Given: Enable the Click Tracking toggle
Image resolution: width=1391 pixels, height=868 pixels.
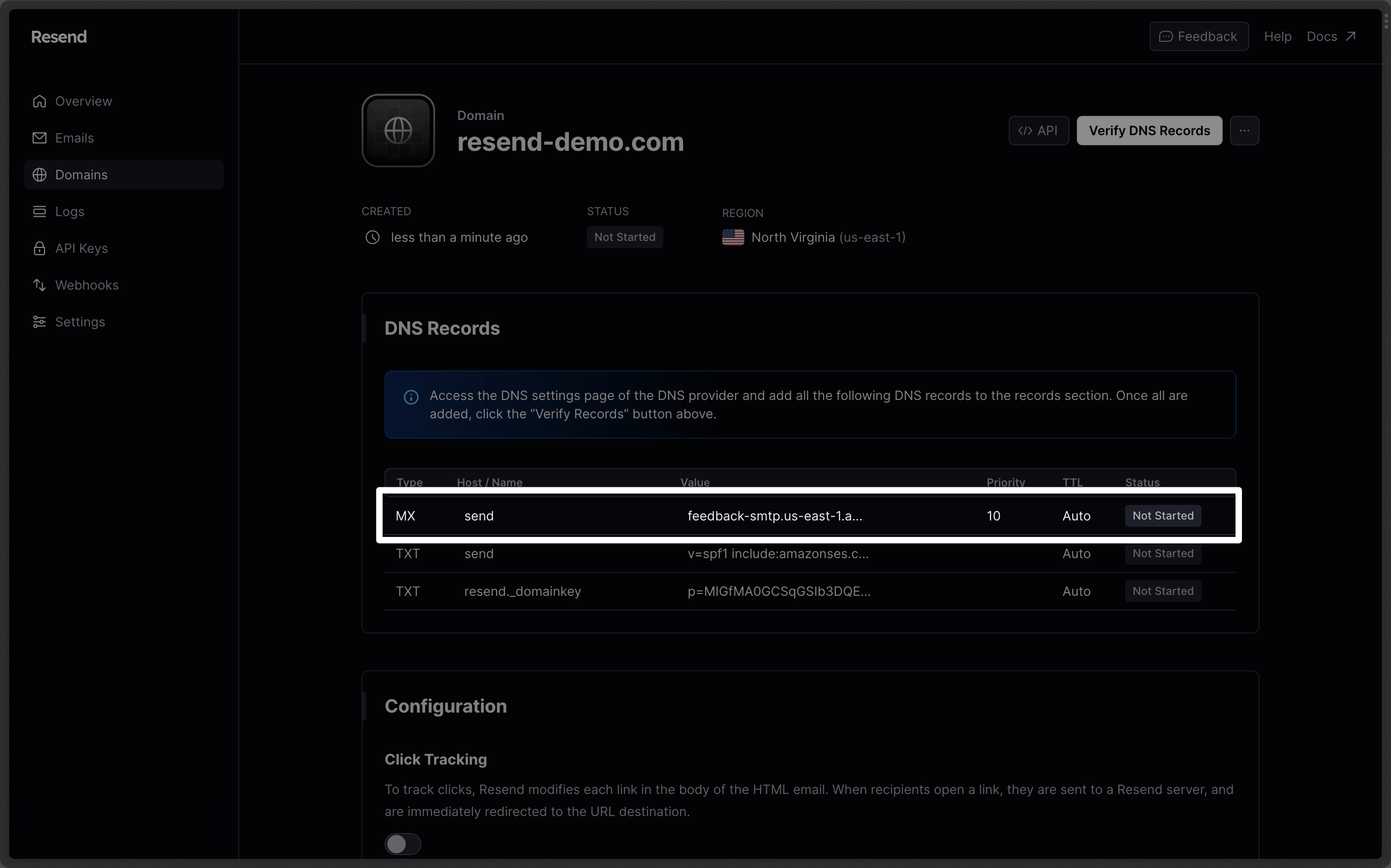Looking at the screenshot, I should 402,844.
